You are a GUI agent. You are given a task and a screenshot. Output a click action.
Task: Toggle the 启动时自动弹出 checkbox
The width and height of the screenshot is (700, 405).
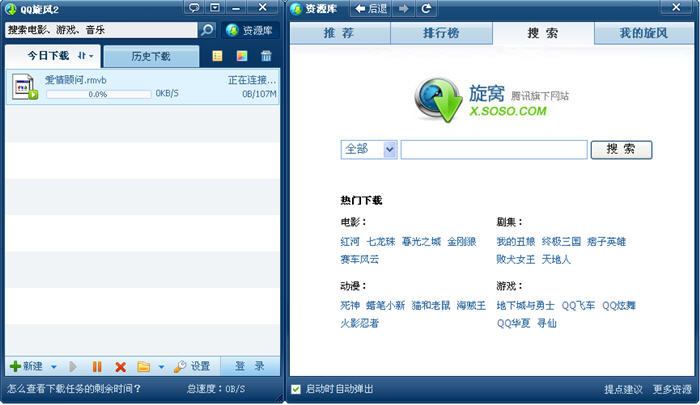[x=296, y=389]
